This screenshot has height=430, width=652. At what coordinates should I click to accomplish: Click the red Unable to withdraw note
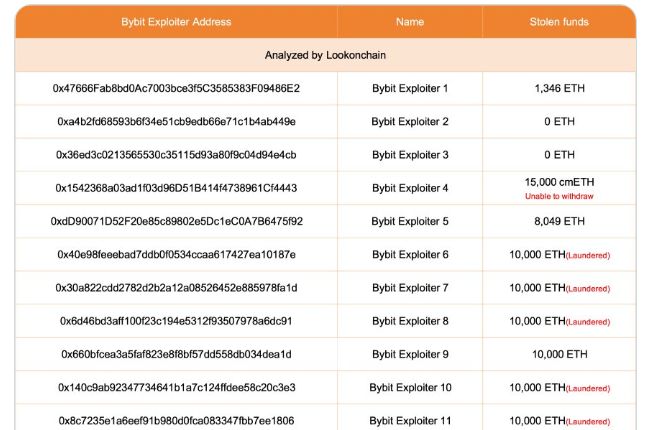(x=559, y=196)
